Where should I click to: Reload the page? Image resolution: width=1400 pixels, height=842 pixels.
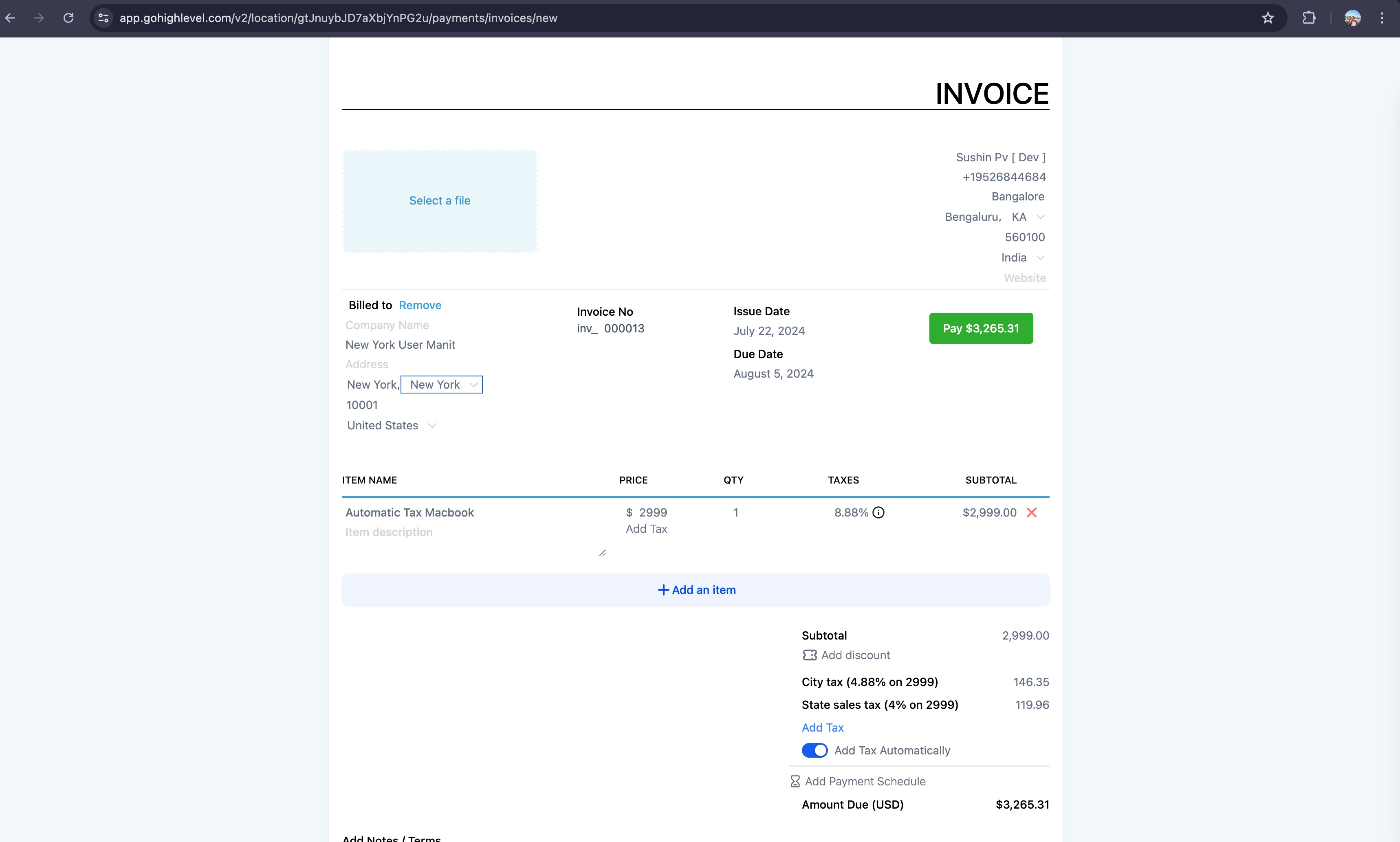tap(68, 18)
